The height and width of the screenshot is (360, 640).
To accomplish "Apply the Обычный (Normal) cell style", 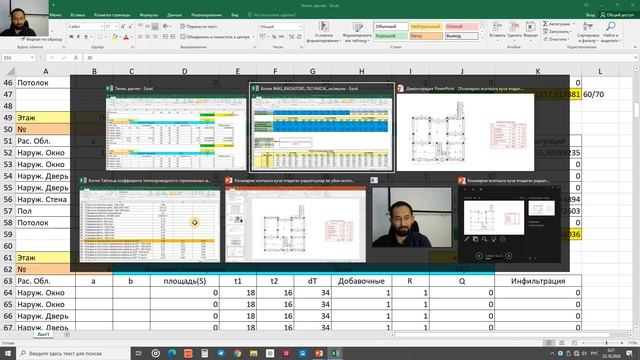I will 391,27.
